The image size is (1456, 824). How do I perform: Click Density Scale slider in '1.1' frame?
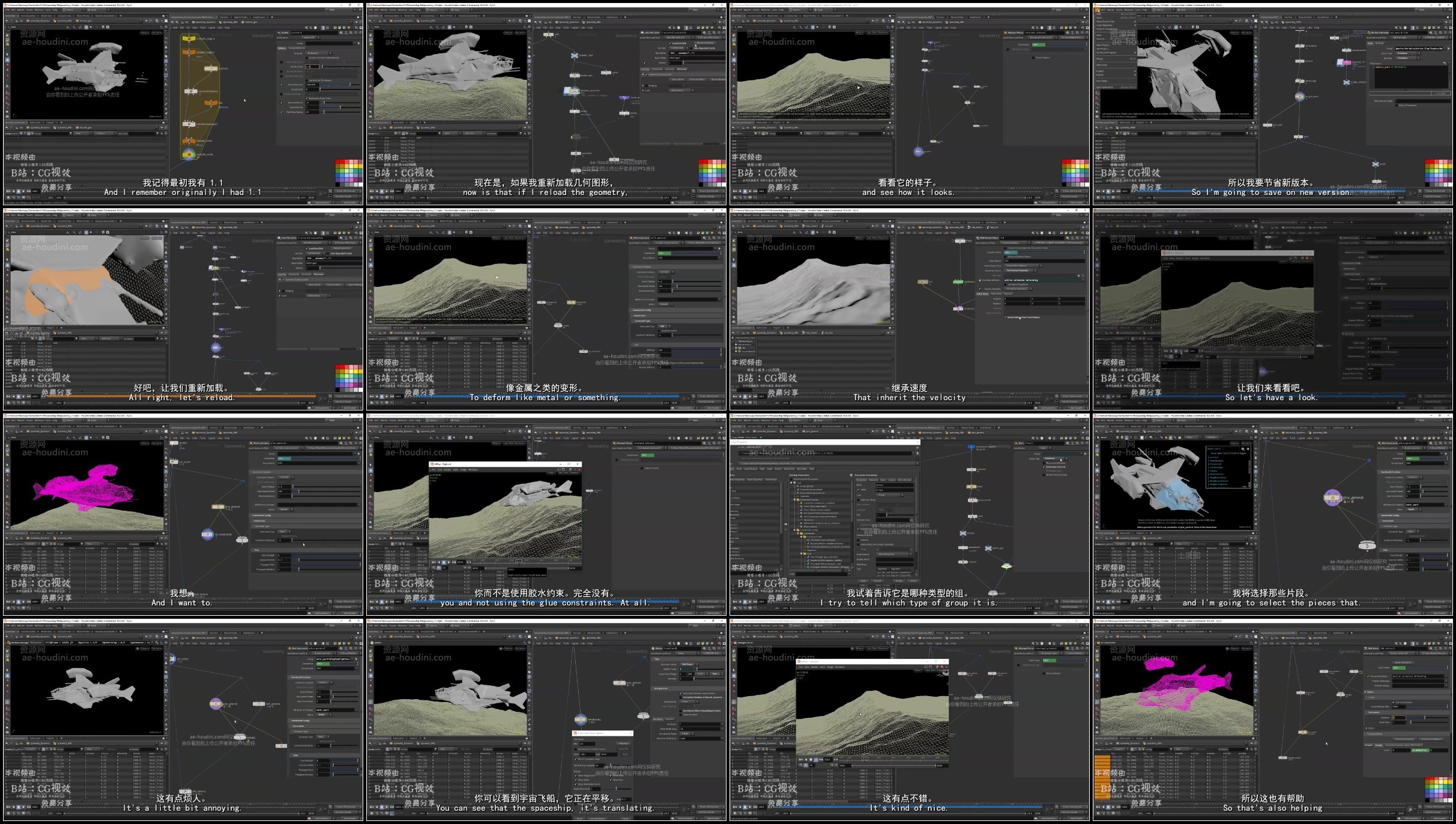click(341, 67)
